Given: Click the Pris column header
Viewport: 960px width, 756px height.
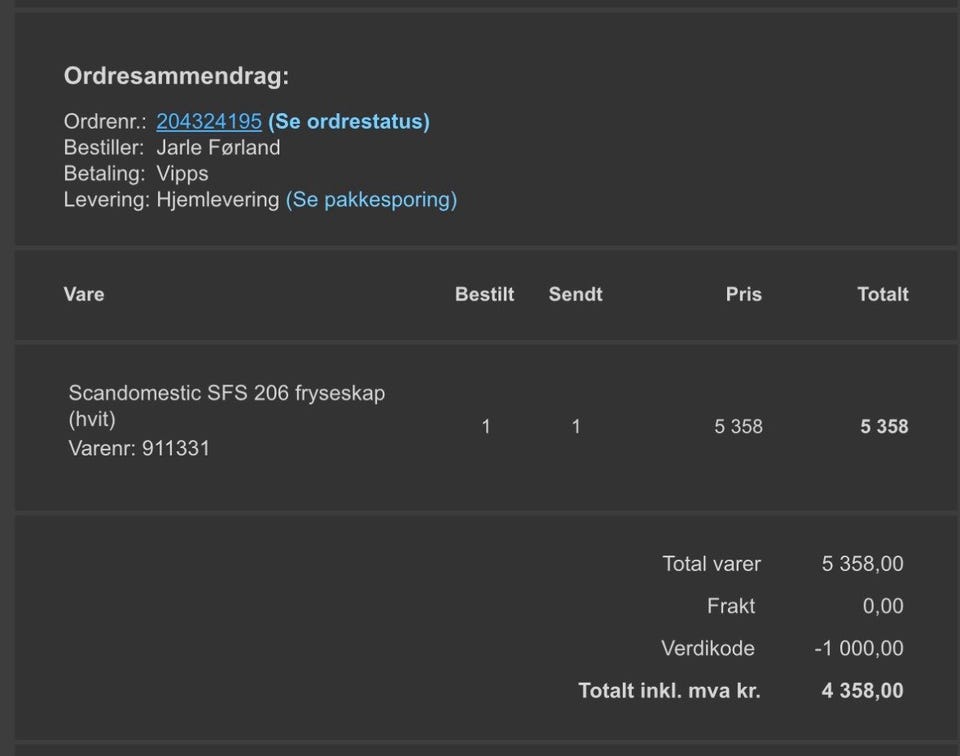Looking at the screenshot, I should click(744, 294).
